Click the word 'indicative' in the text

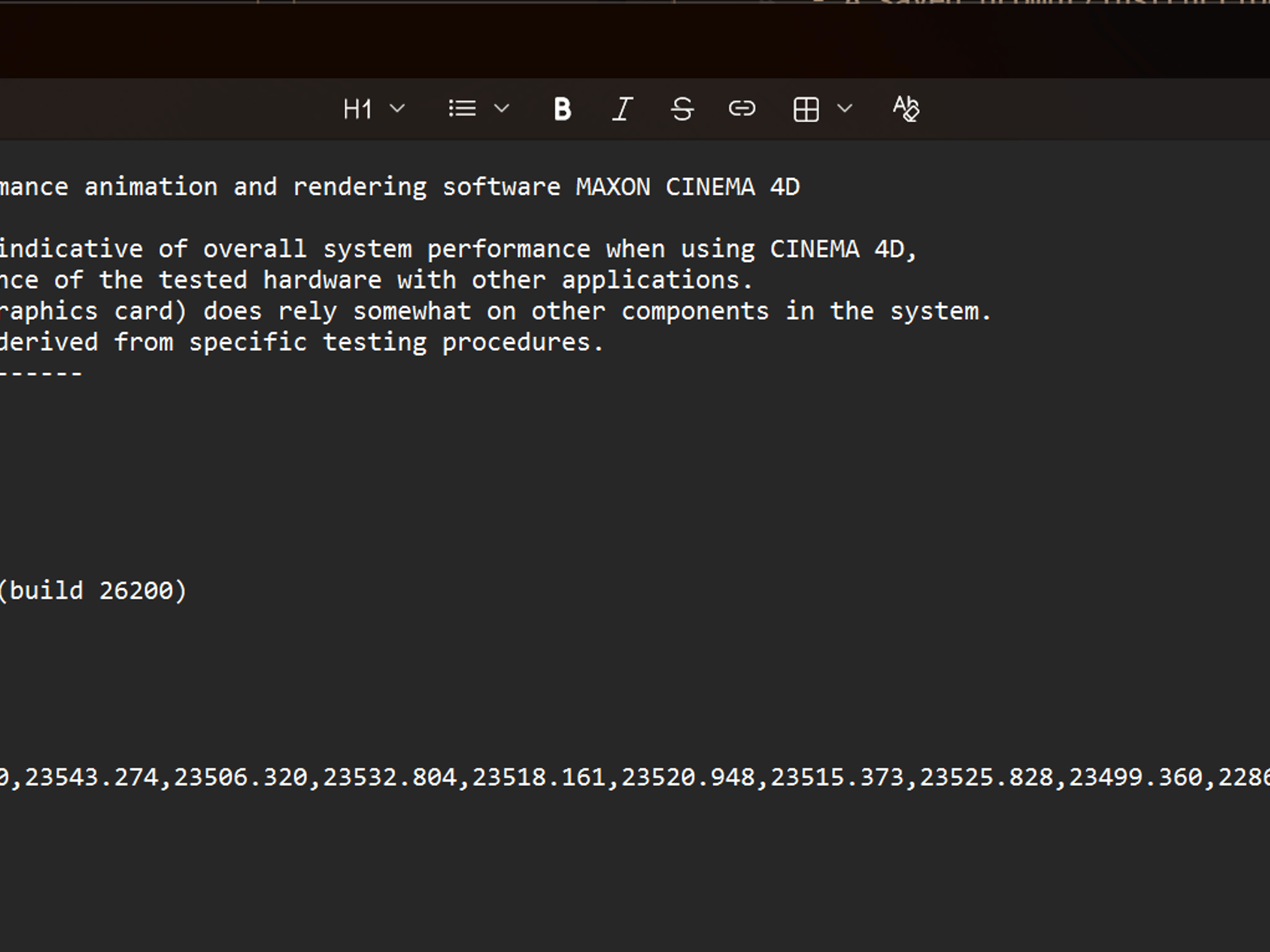click(71, 249)
